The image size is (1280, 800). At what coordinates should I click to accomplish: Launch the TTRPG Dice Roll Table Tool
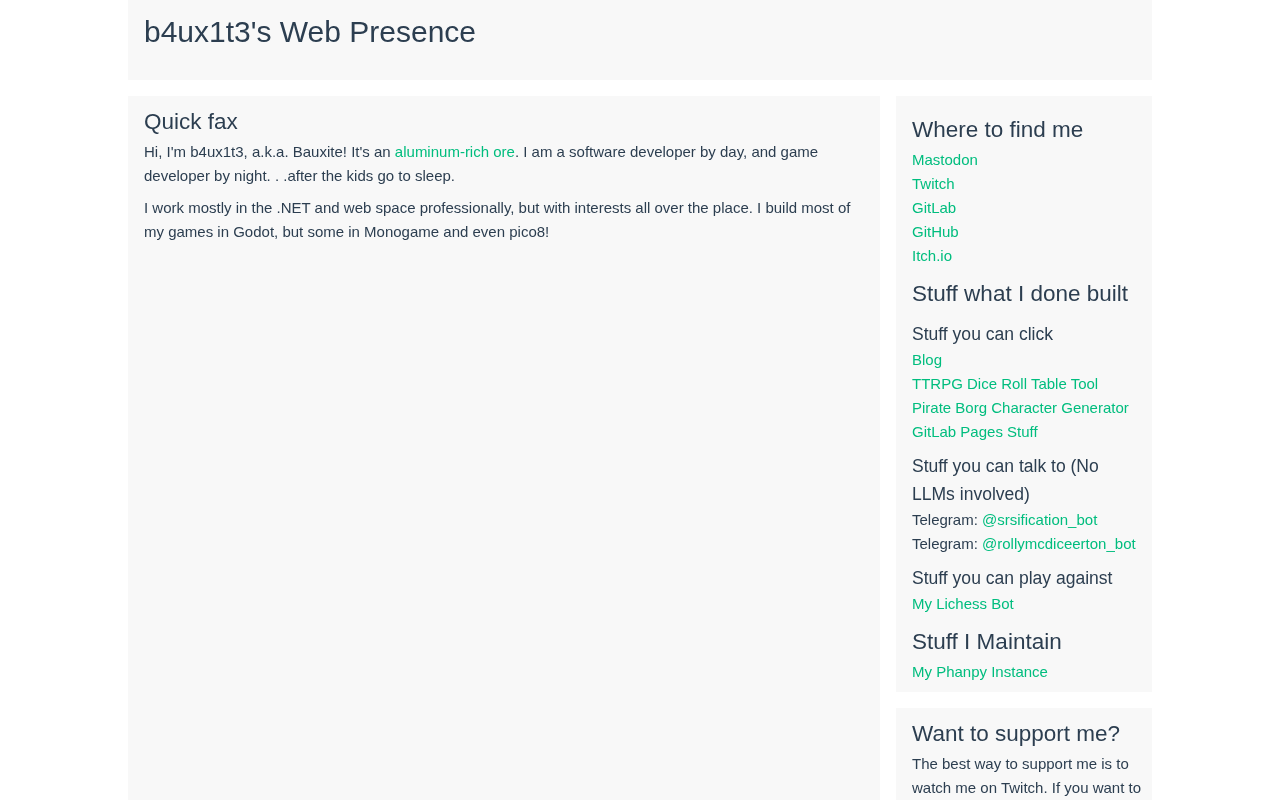[x=1004, y=384]
